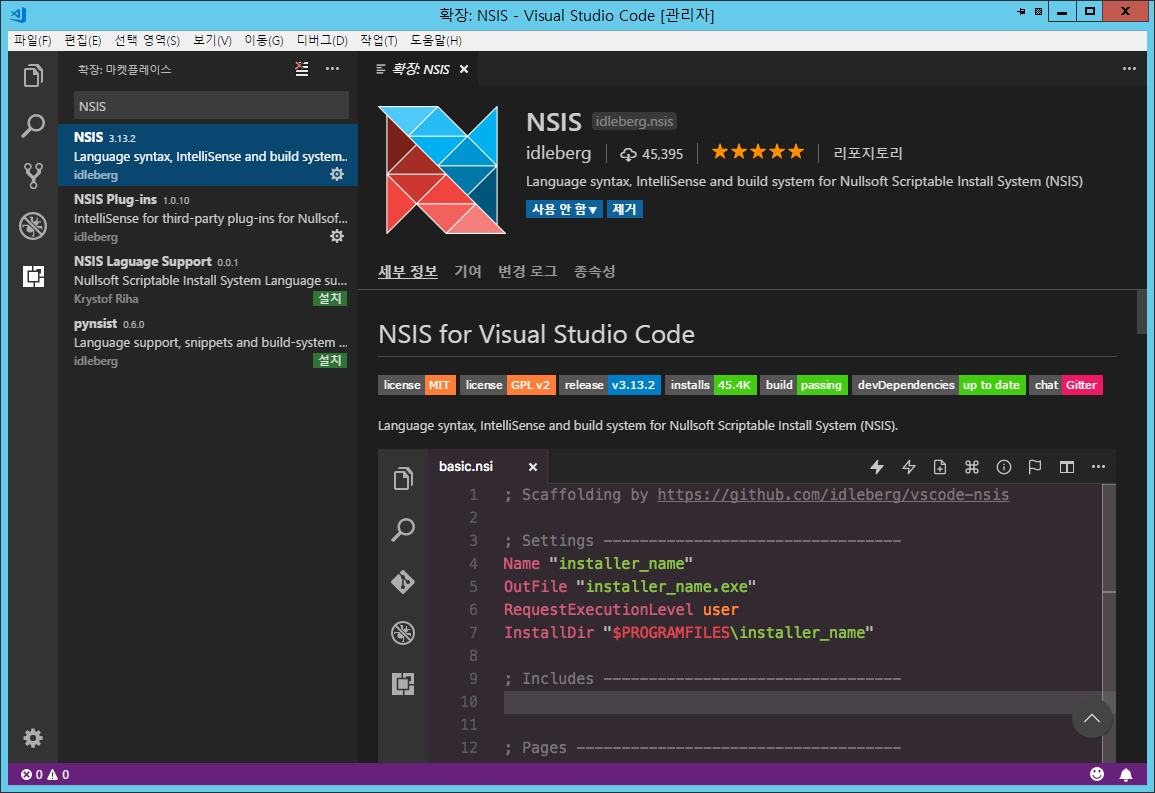The width and height of the screenshot is (1155, 793).
Task: Click the feedback smiley in status bar
Action: pyautogui.click(x=1097, y=774)
